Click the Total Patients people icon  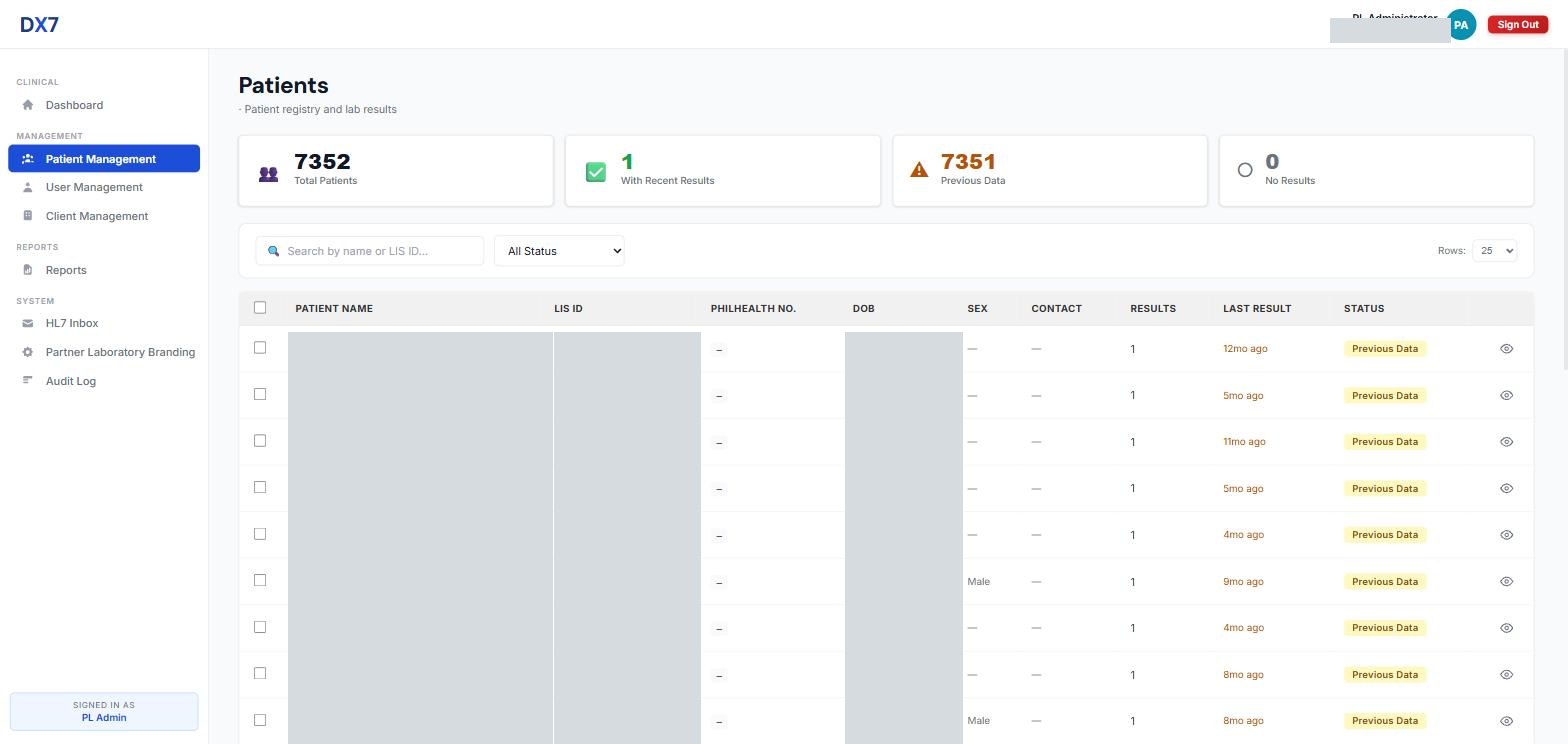[268, 174]
